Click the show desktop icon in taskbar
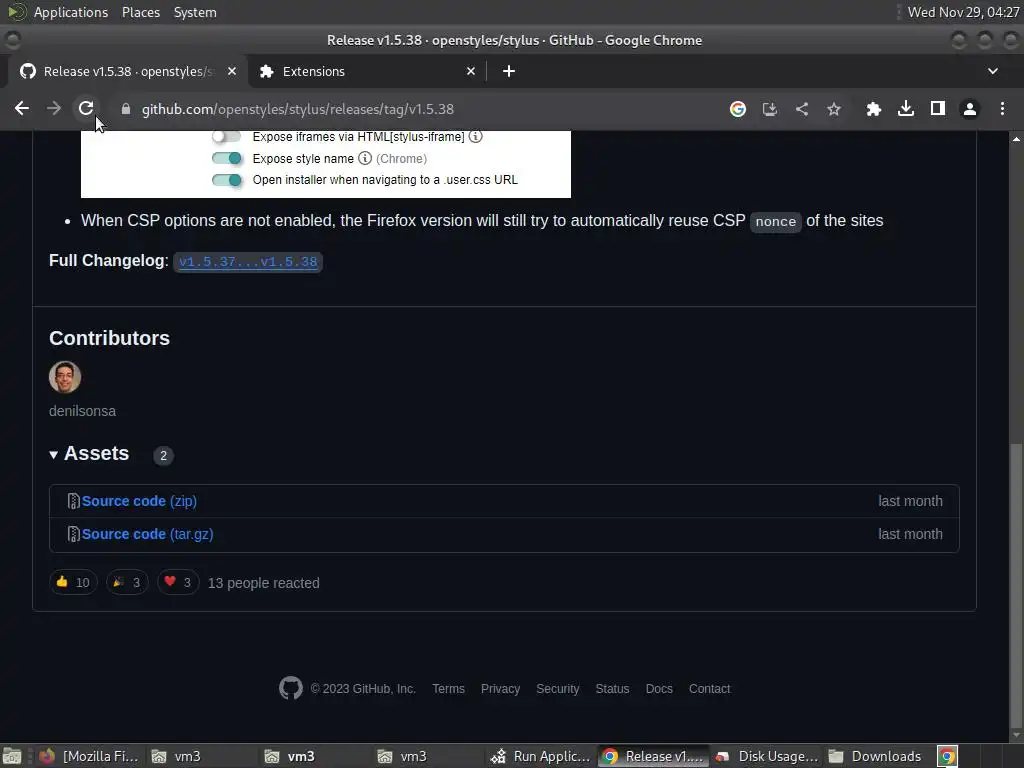 pos(12,756)
